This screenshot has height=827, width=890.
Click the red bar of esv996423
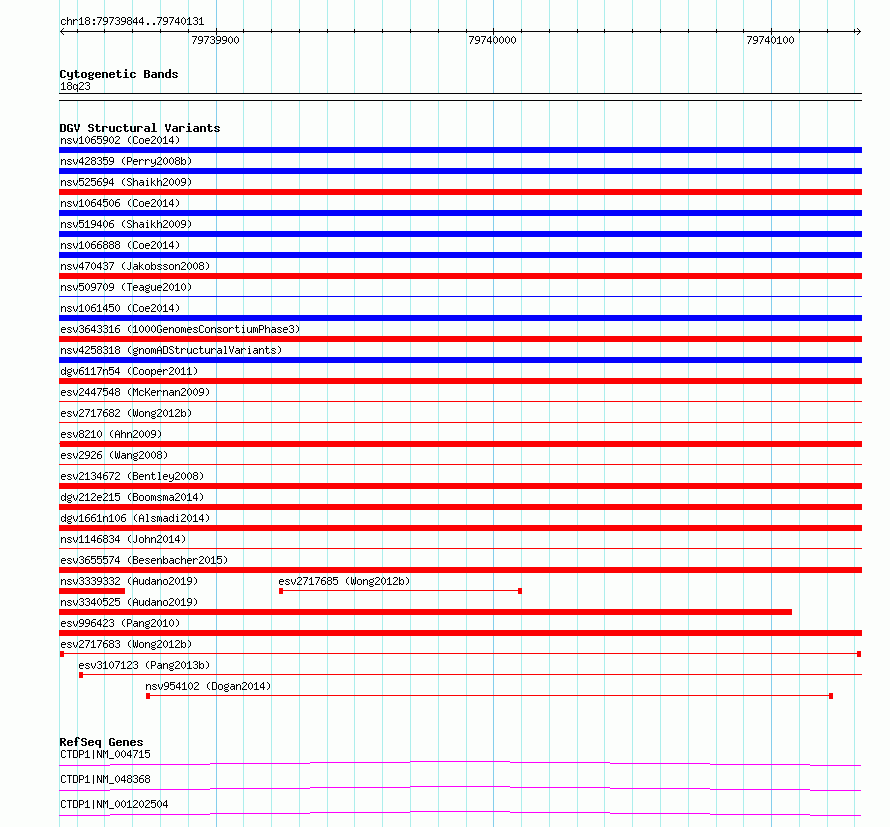460,633
